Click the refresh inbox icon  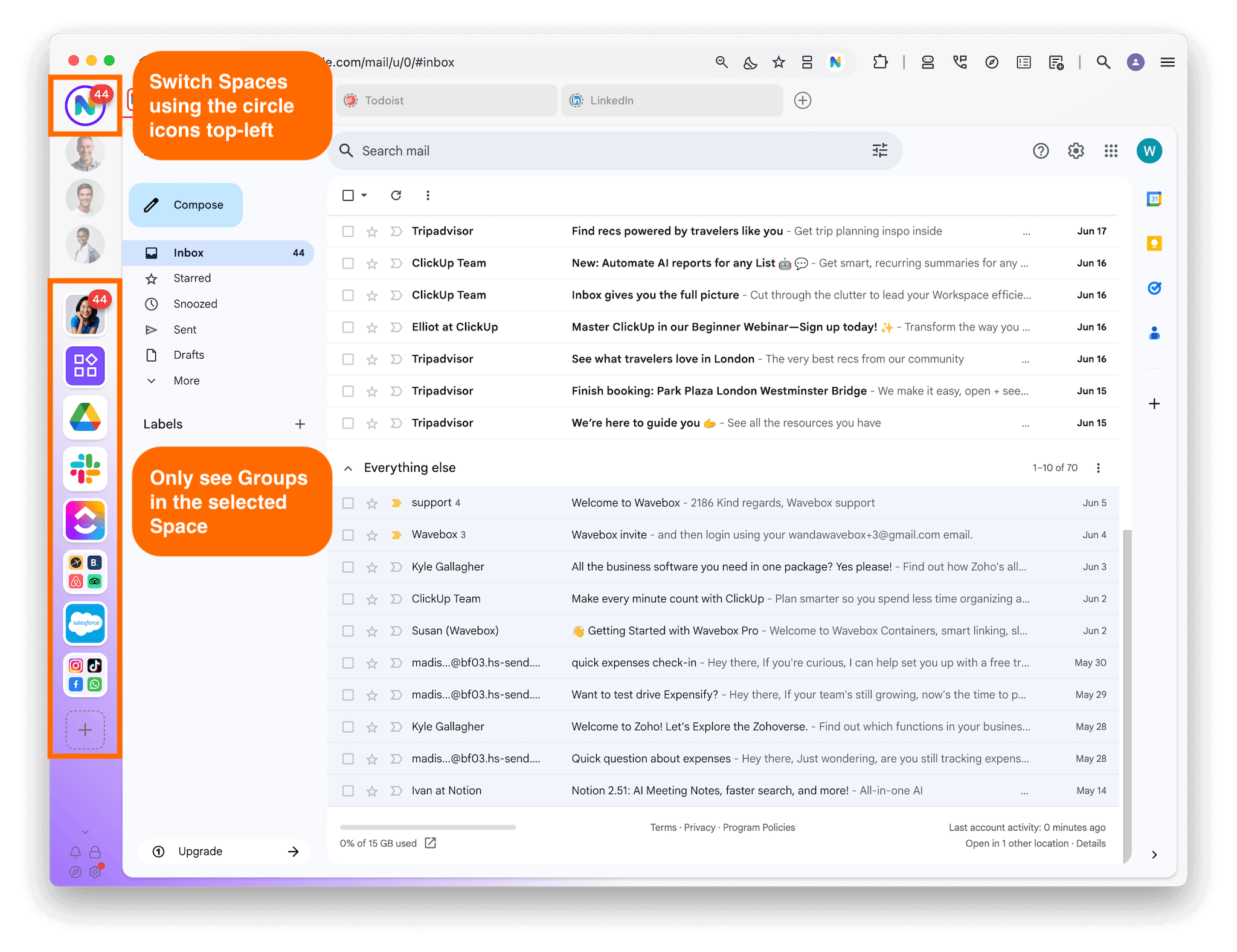coord(396,195)
